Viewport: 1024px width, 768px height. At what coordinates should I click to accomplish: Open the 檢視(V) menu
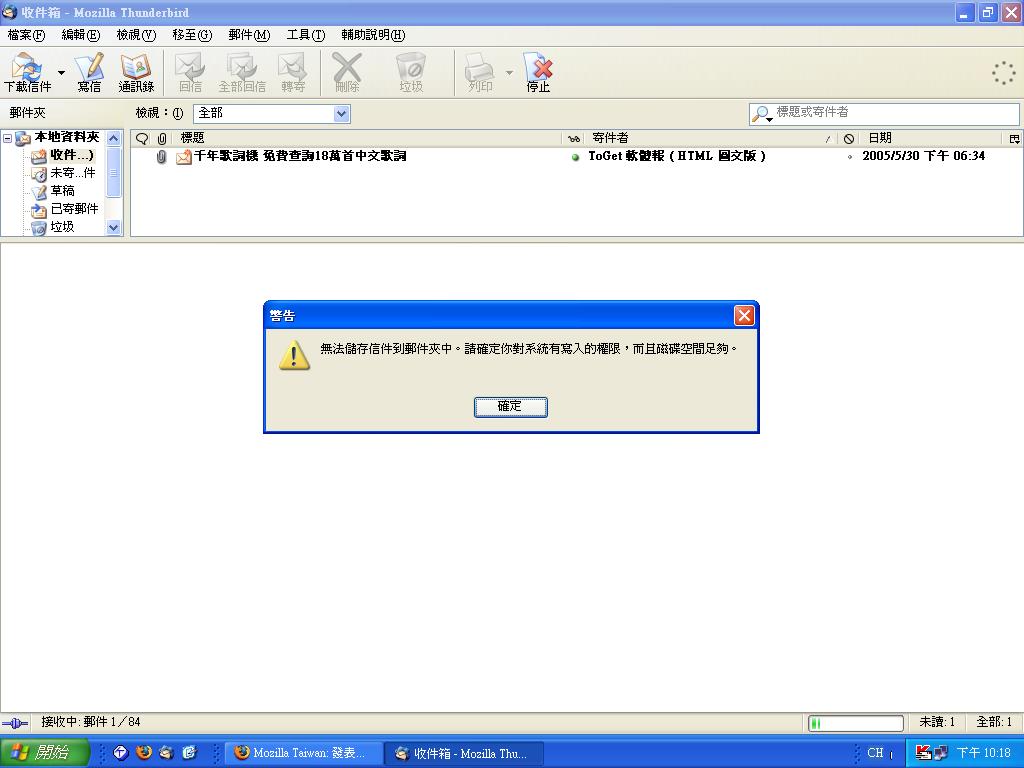click(x=136, y=35)
